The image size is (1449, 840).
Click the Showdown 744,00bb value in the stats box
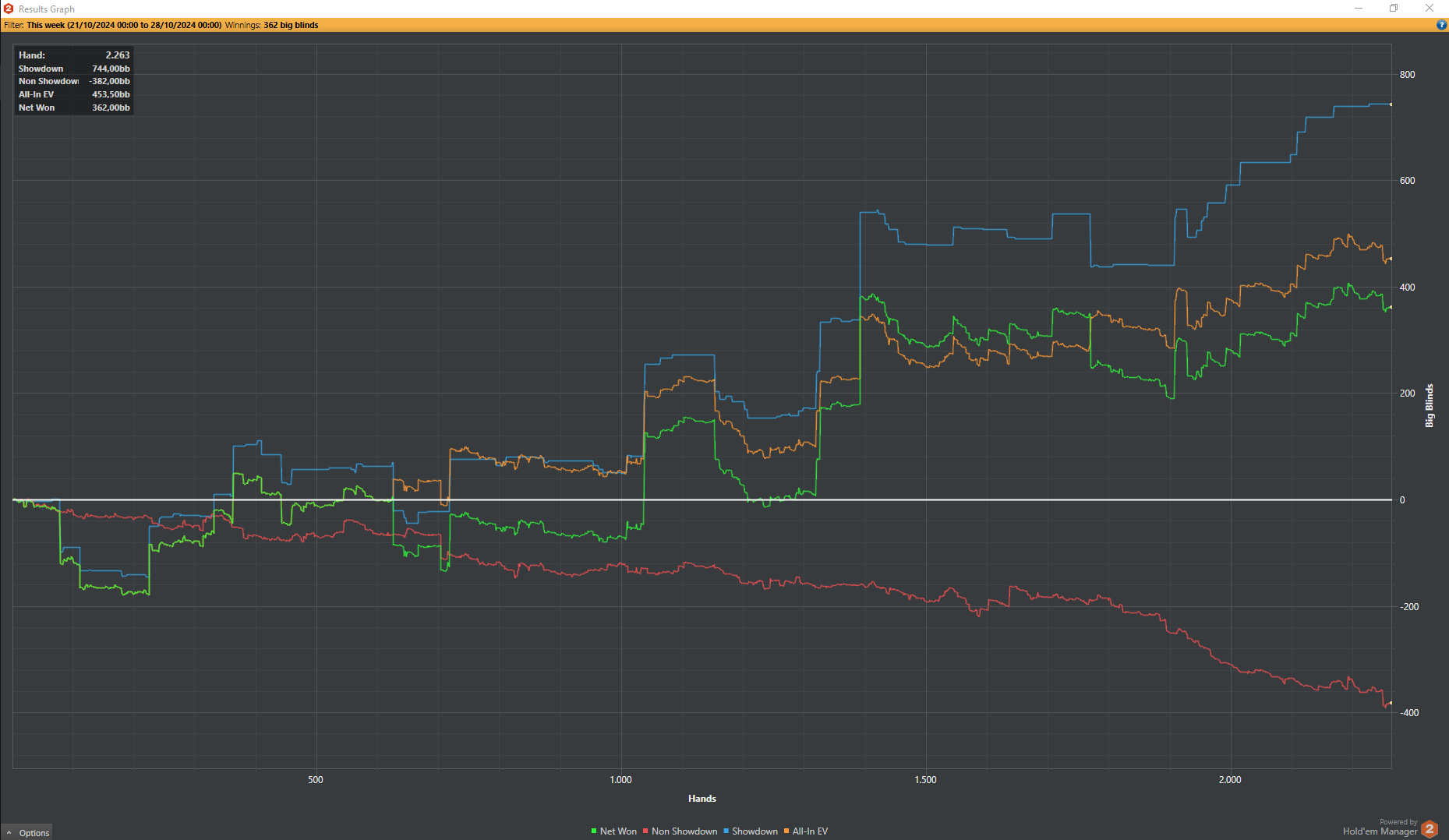click(111, 69)
